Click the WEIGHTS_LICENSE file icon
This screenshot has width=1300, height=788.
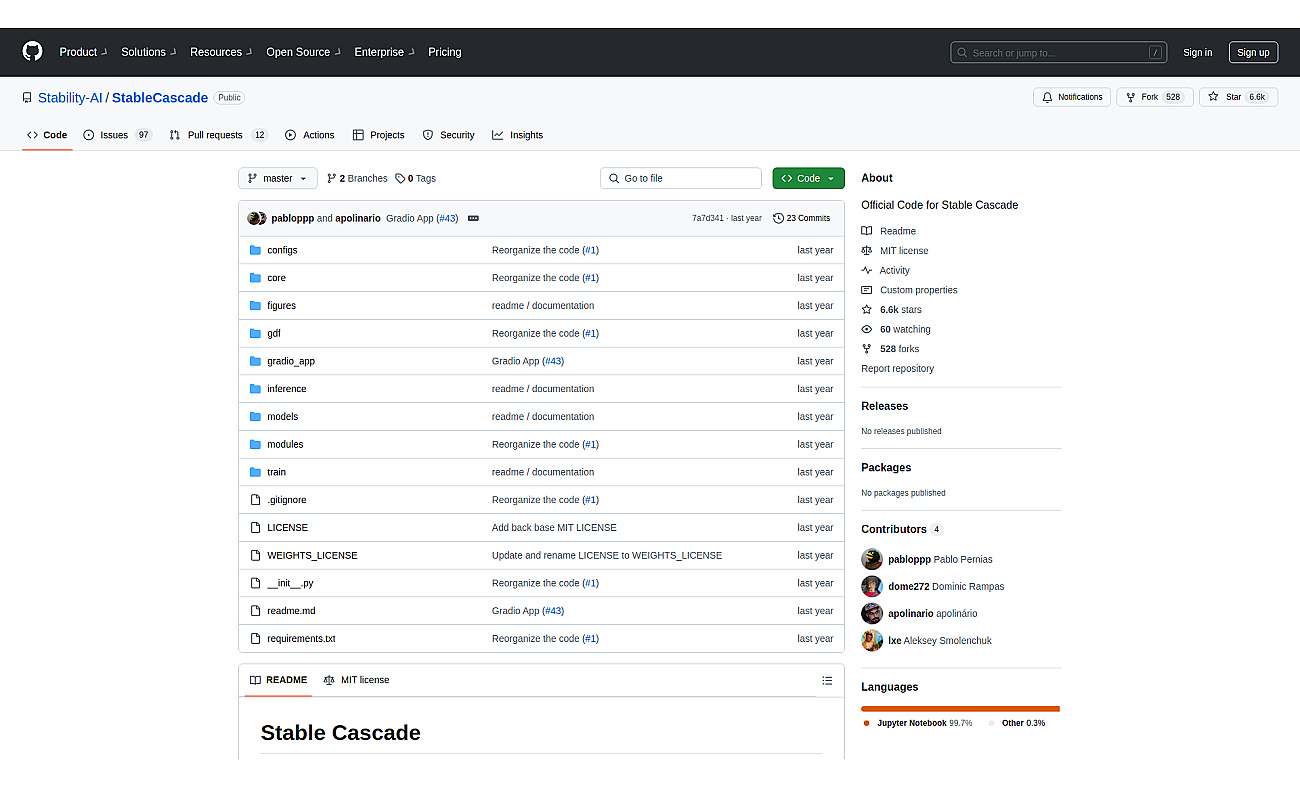point(255,555)
